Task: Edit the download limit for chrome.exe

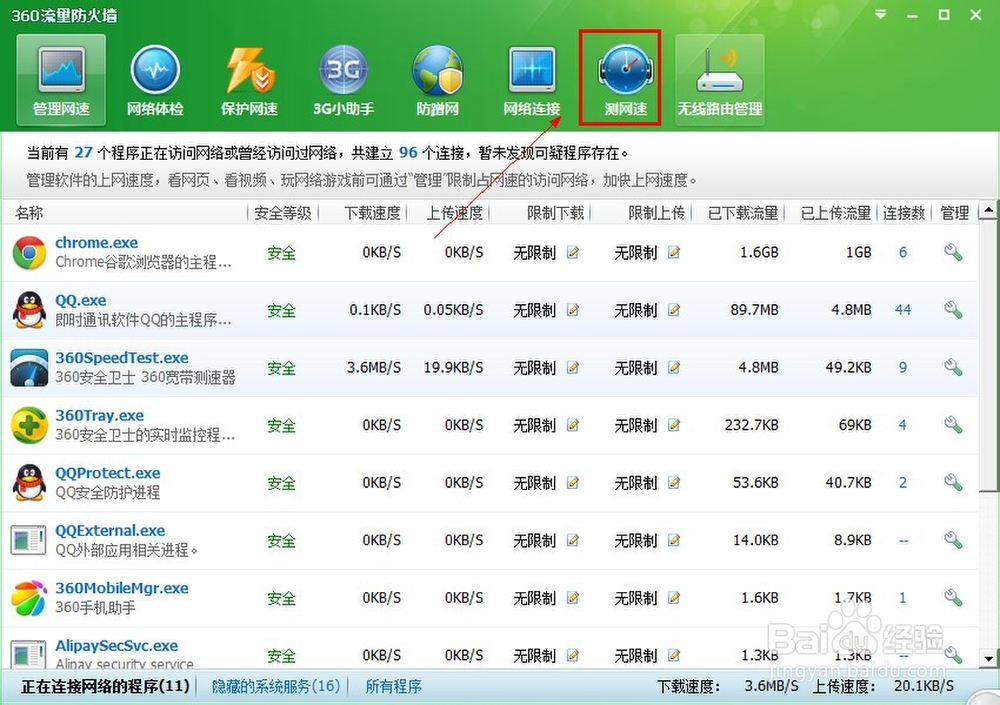Action: [570, 253]
